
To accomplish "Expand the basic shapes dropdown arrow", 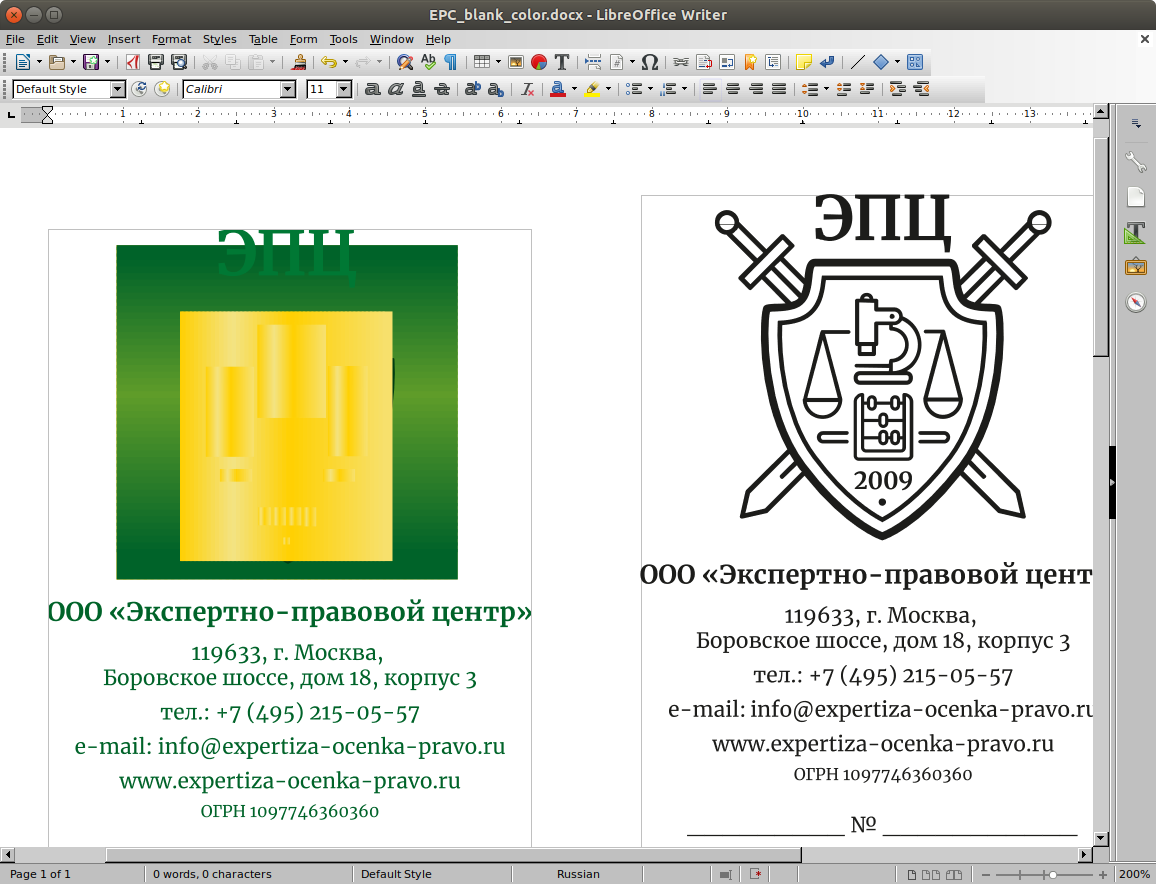I will pyautogui.click(x=897, y=62).
